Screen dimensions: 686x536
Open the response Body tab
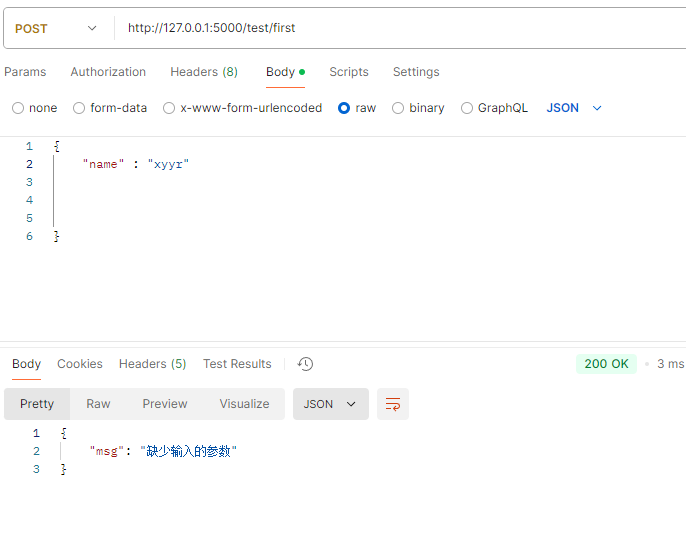coord(26,364)
